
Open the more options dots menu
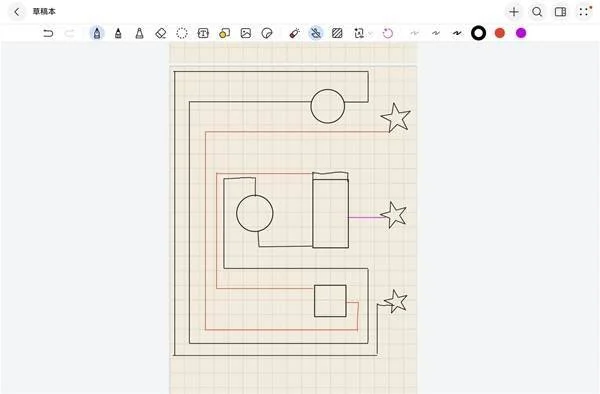(584, 12)
